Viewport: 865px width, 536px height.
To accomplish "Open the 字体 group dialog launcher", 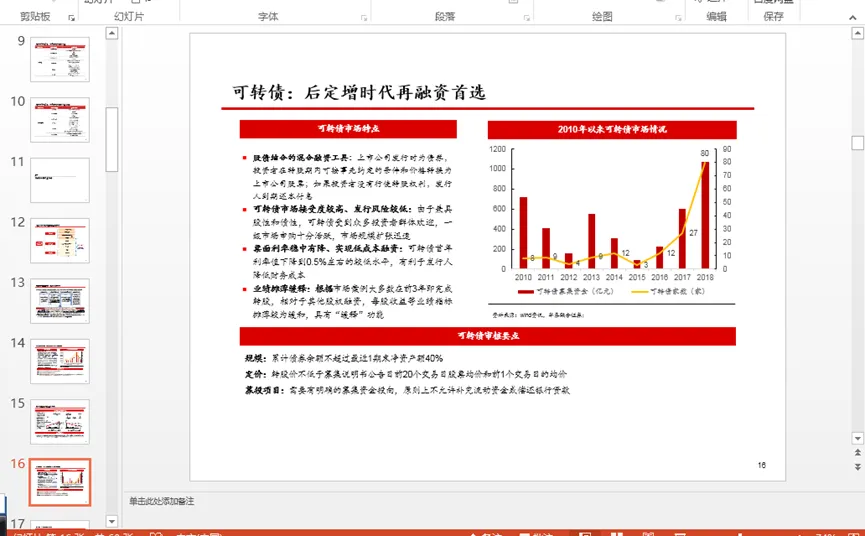I will tap(364, 18).
